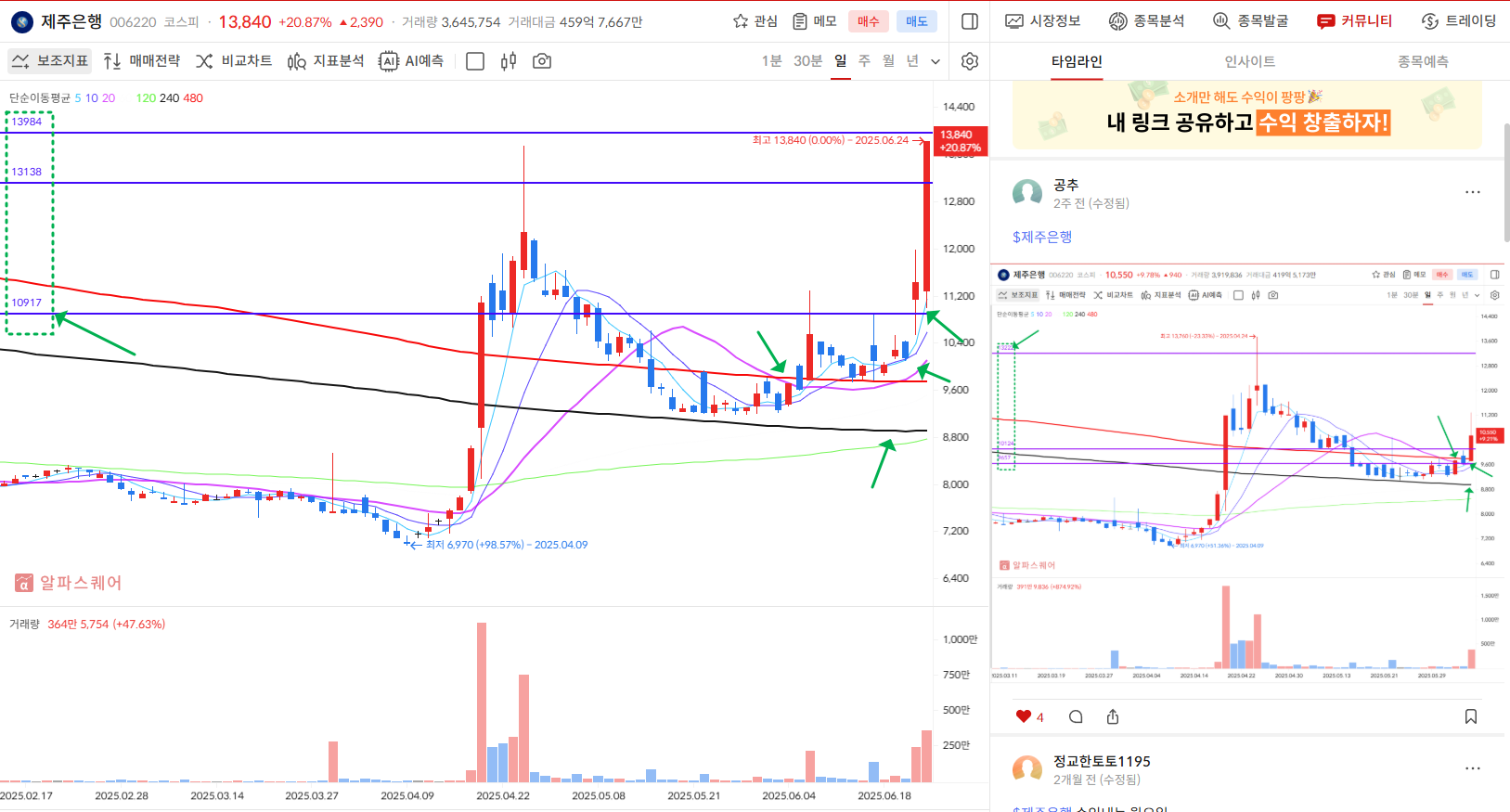The width and height of the screenshot is (1510, 812).
Task: Switch to 타임라인 tab
Action: pos(1077,61)
